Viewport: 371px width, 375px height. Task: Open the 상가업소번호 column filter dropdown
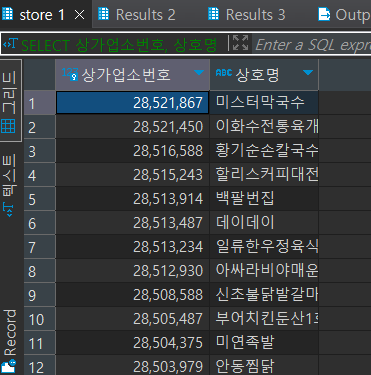tap(199, 72)
